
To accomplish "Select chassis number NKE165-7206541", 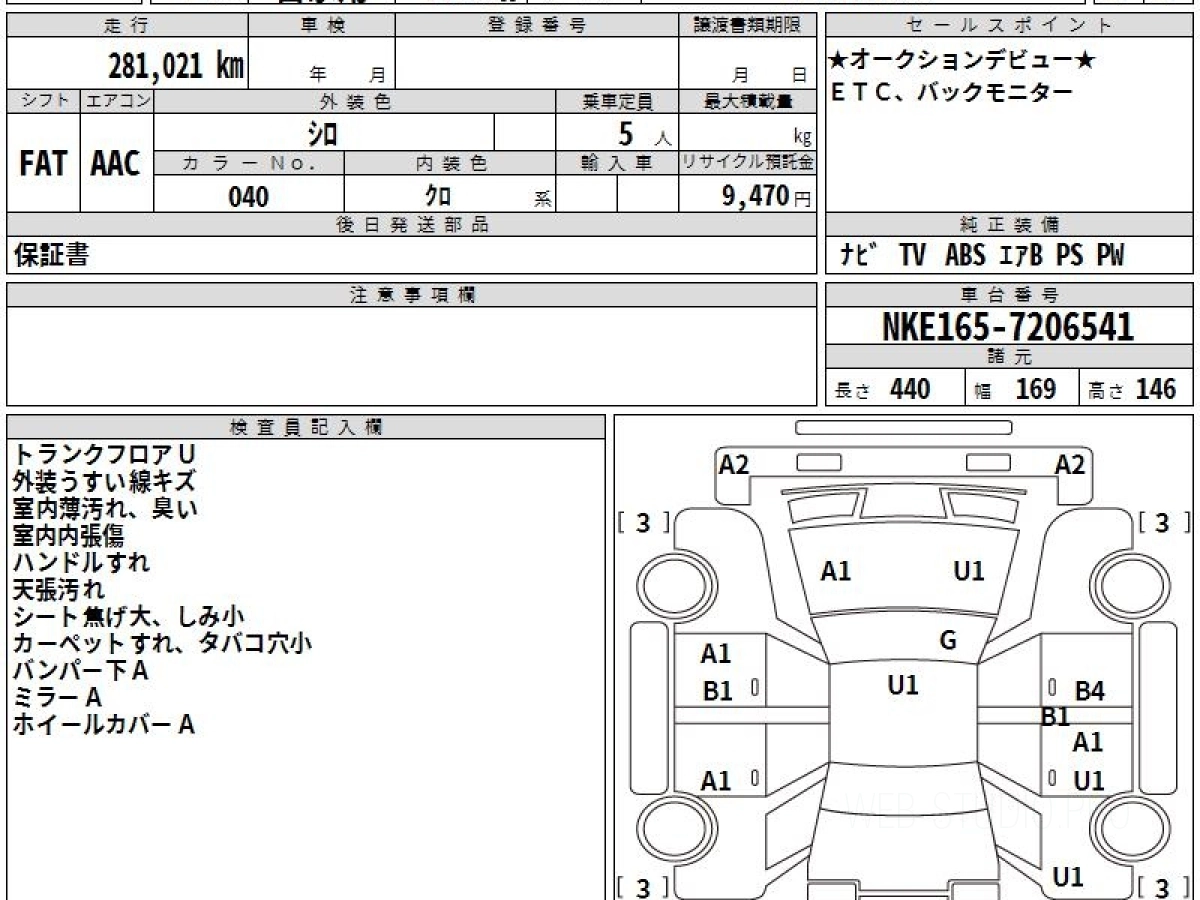I will coord(1008,327).
